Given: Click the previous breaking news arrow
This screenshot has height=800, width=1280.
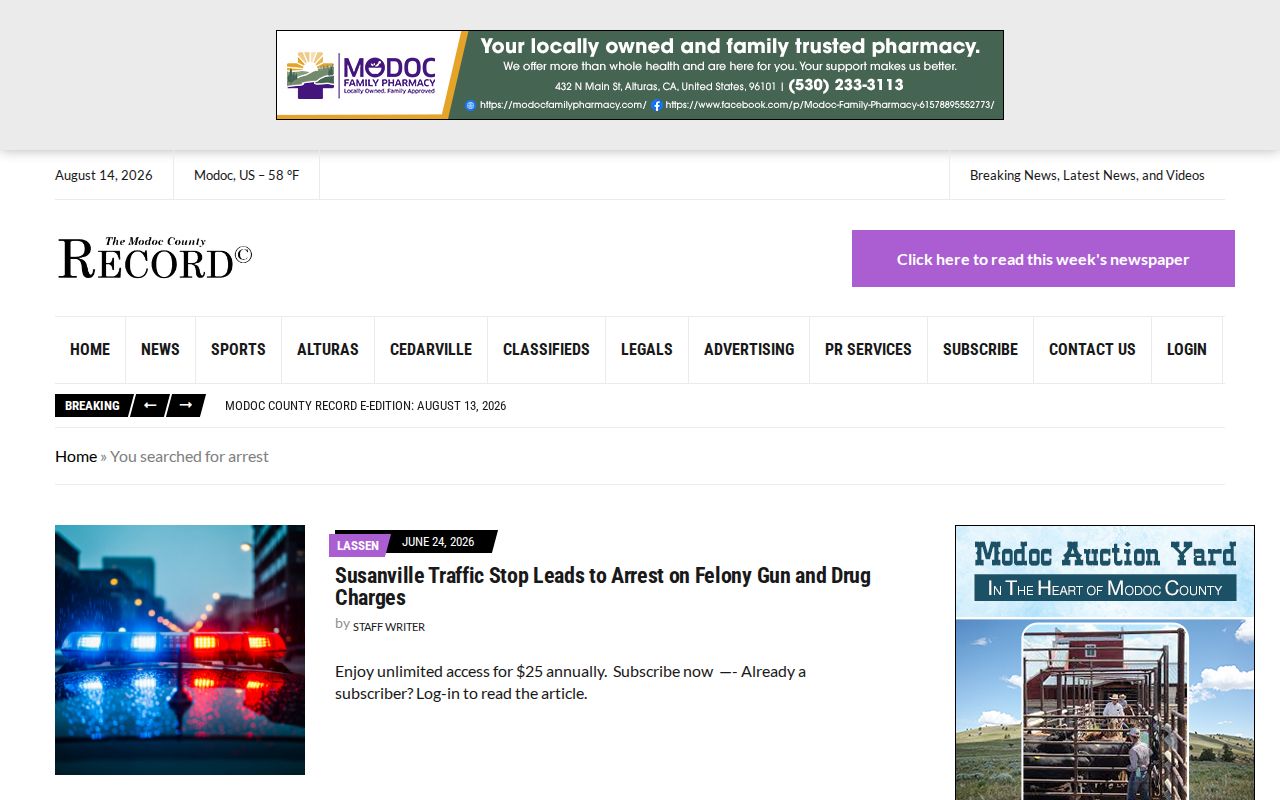Looking at the screenshot, I should coord(149,405).
